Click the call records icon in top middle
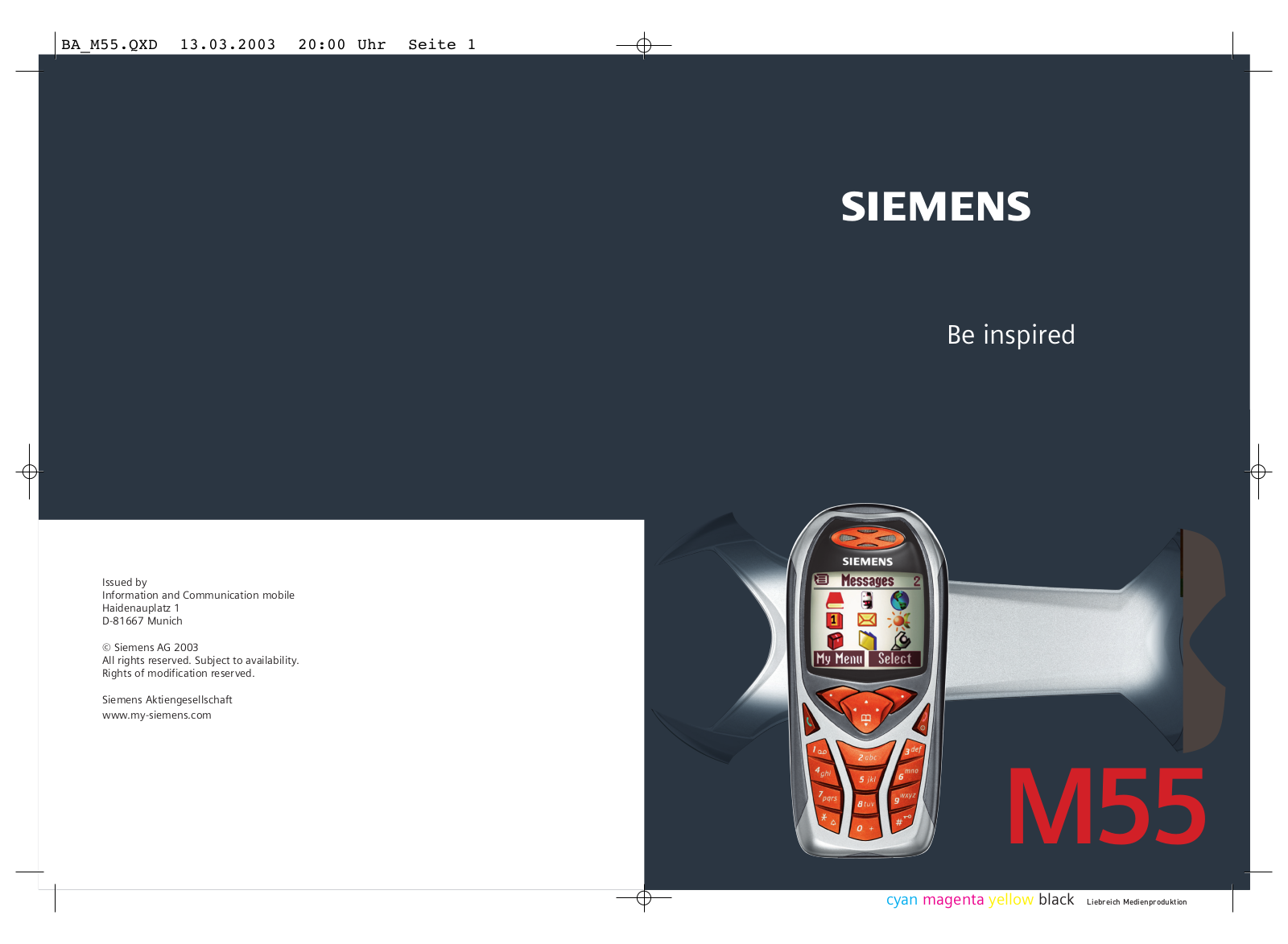Screen dimensions: 1288x944 point(867,600)
